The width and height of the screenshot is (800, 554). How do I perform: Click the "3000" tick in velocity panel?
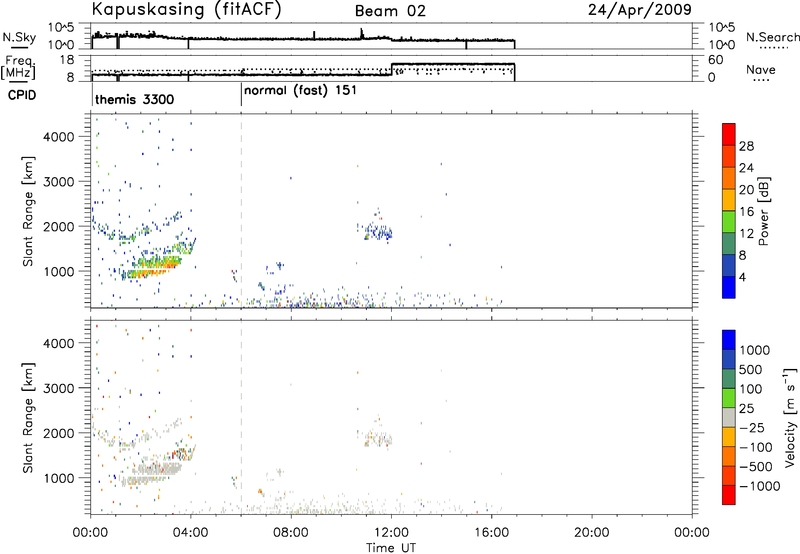[x=59, y=388]
